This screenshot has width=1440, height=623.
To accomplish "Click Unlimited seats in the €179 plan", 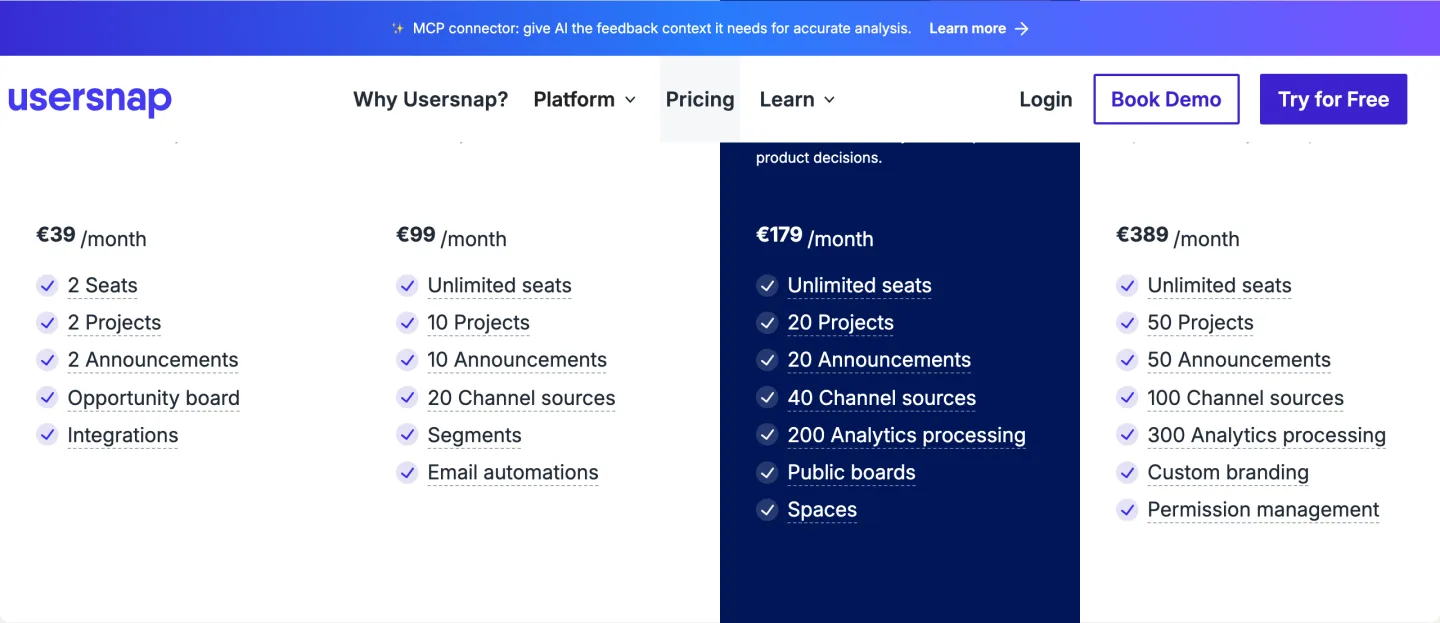I will point(859,286).
